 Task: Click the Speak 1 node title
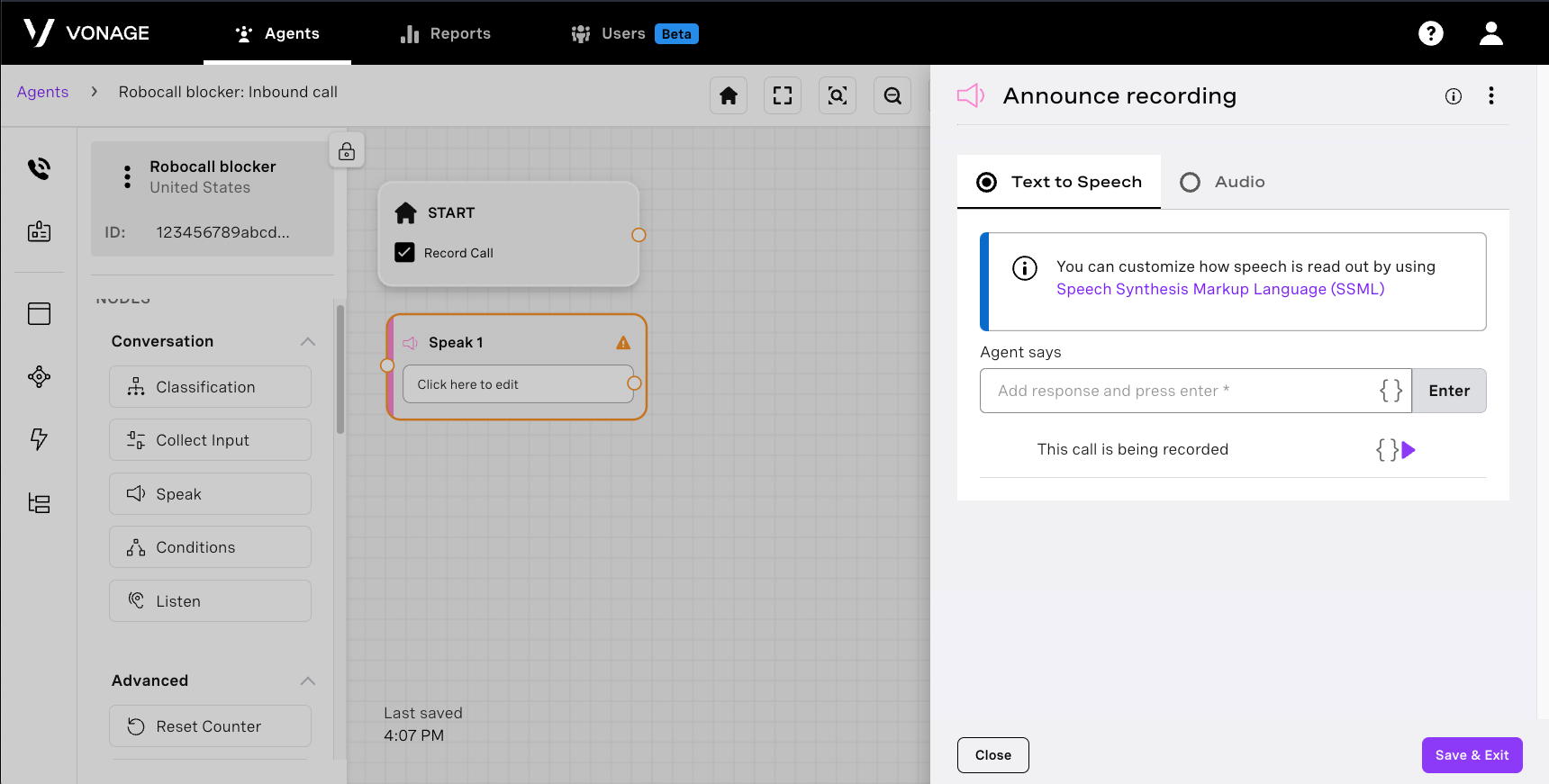pos(456,343)
